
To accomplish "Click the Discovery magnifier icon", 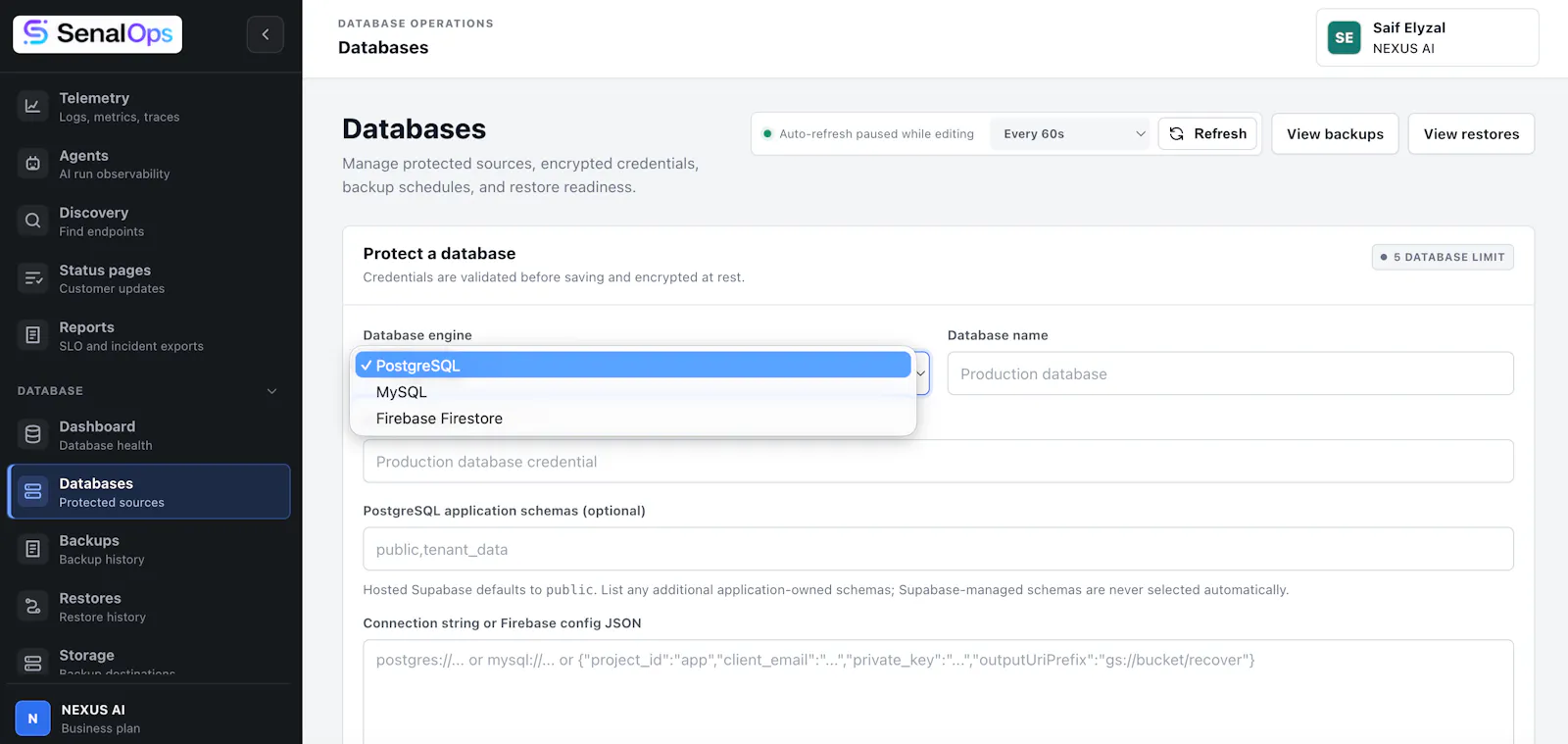I will pos(32,221).
